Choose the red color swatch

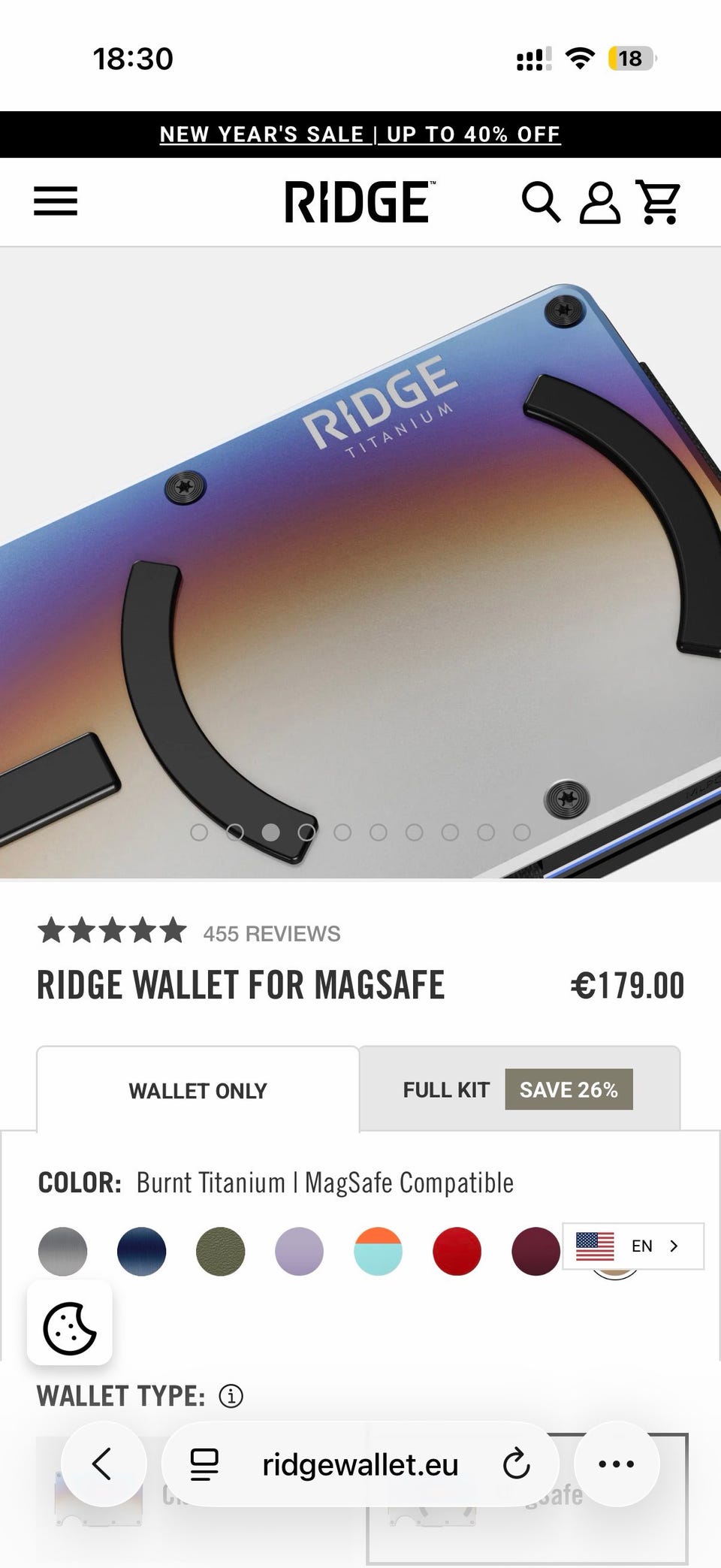(x=457, y=1251)
